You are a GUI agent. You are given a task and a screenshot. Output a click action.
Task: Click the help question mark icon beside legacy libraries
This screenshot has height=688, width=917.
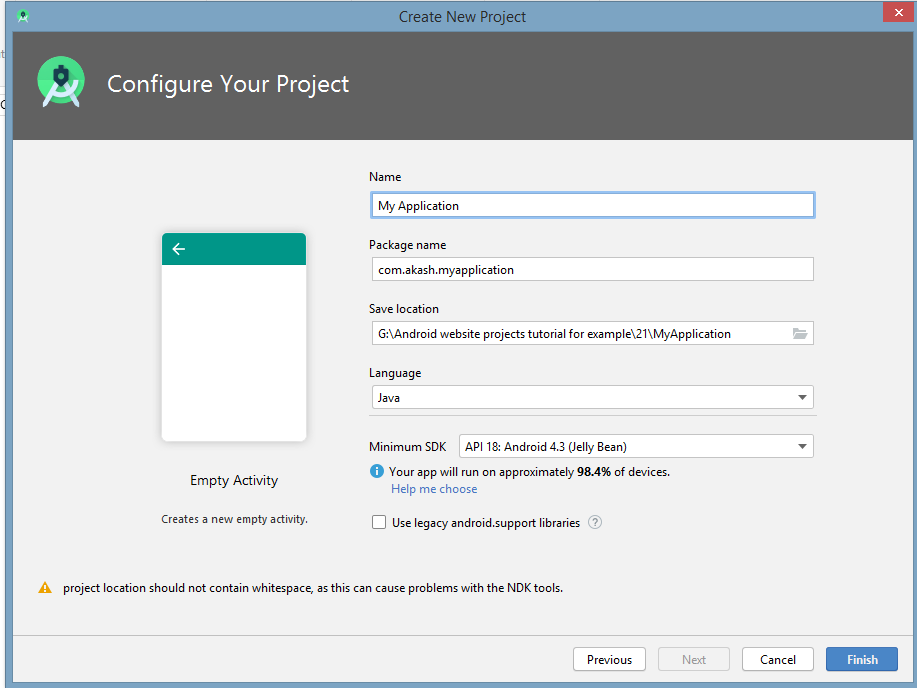tap(595, 522)
